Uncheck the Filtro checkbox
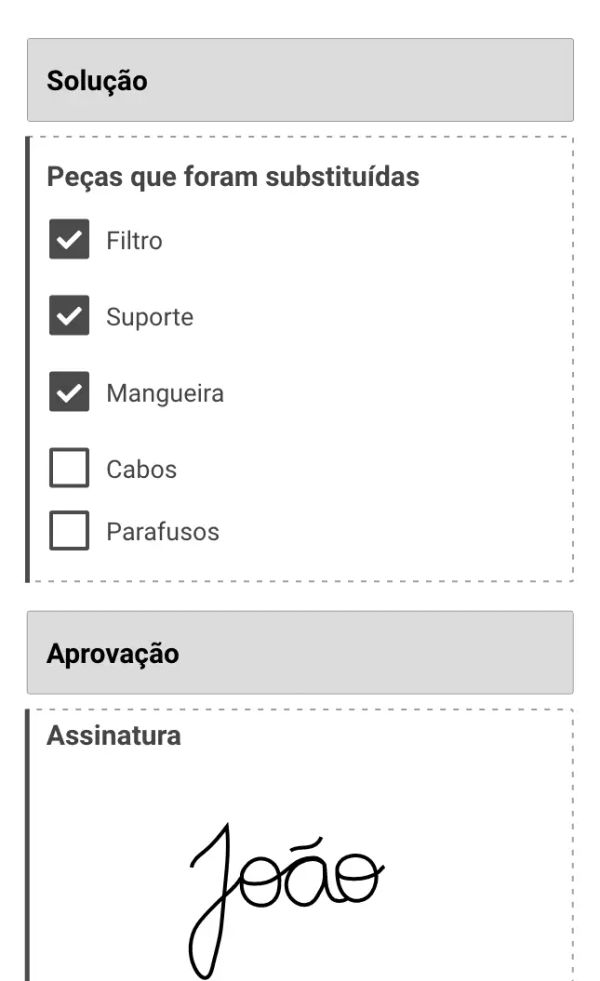Screen dimensions: 600x981 [x=69, y=241]
